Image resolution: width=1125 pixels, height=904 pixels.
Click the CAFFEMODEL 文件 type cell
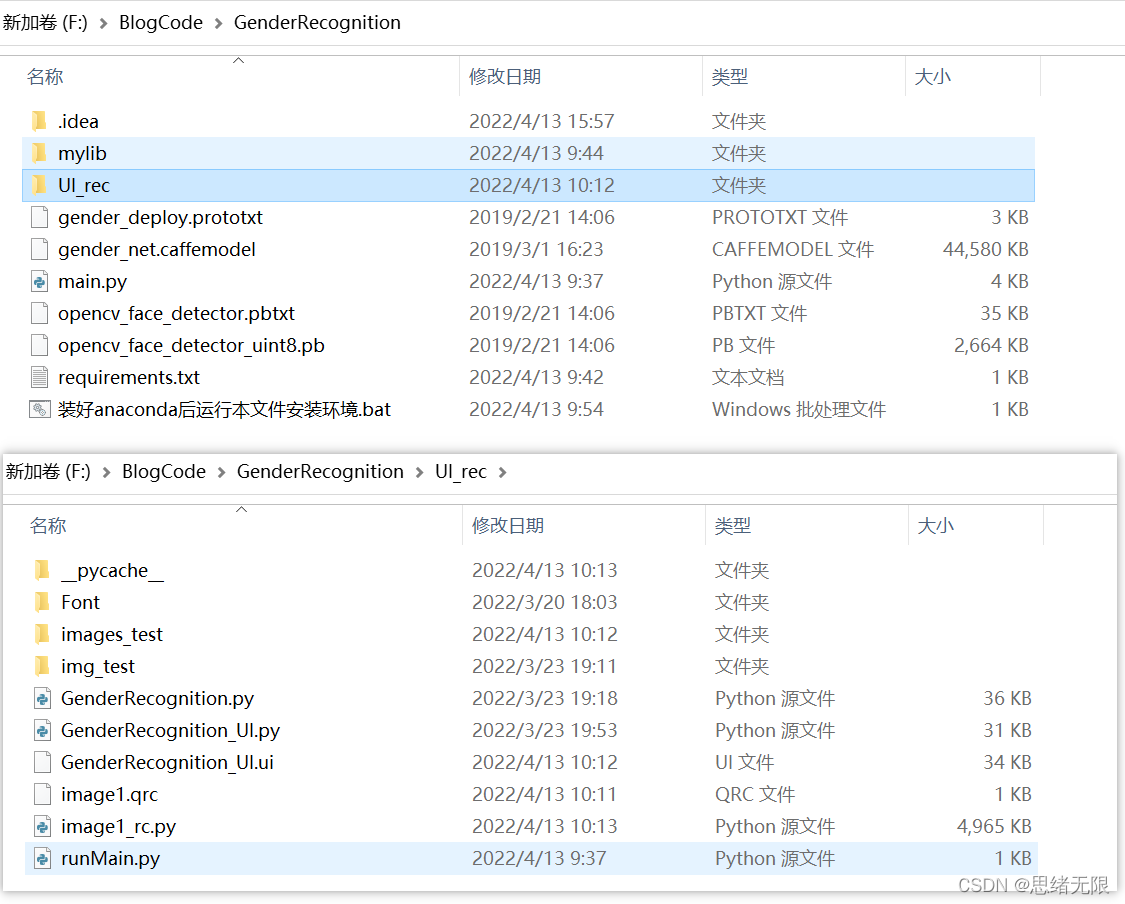793,249
